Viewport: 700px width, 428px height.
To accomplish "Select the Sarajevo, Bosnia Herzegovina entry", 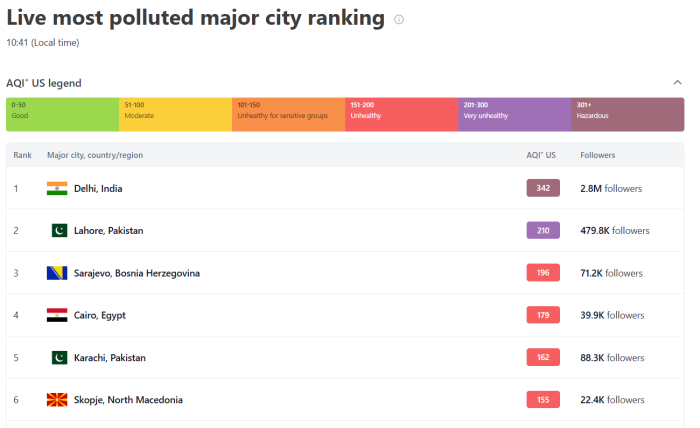I will 136,273.
